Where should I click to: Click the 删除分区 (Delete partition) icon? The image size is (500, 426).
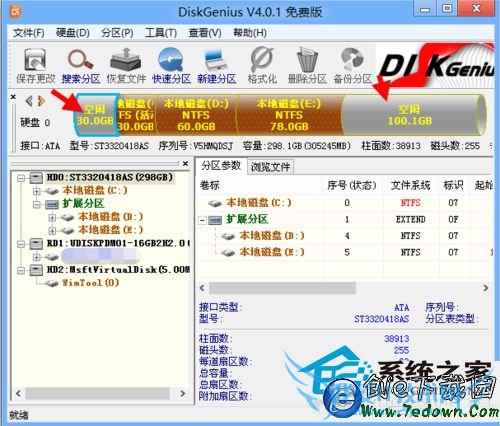[x=307, y=66]
